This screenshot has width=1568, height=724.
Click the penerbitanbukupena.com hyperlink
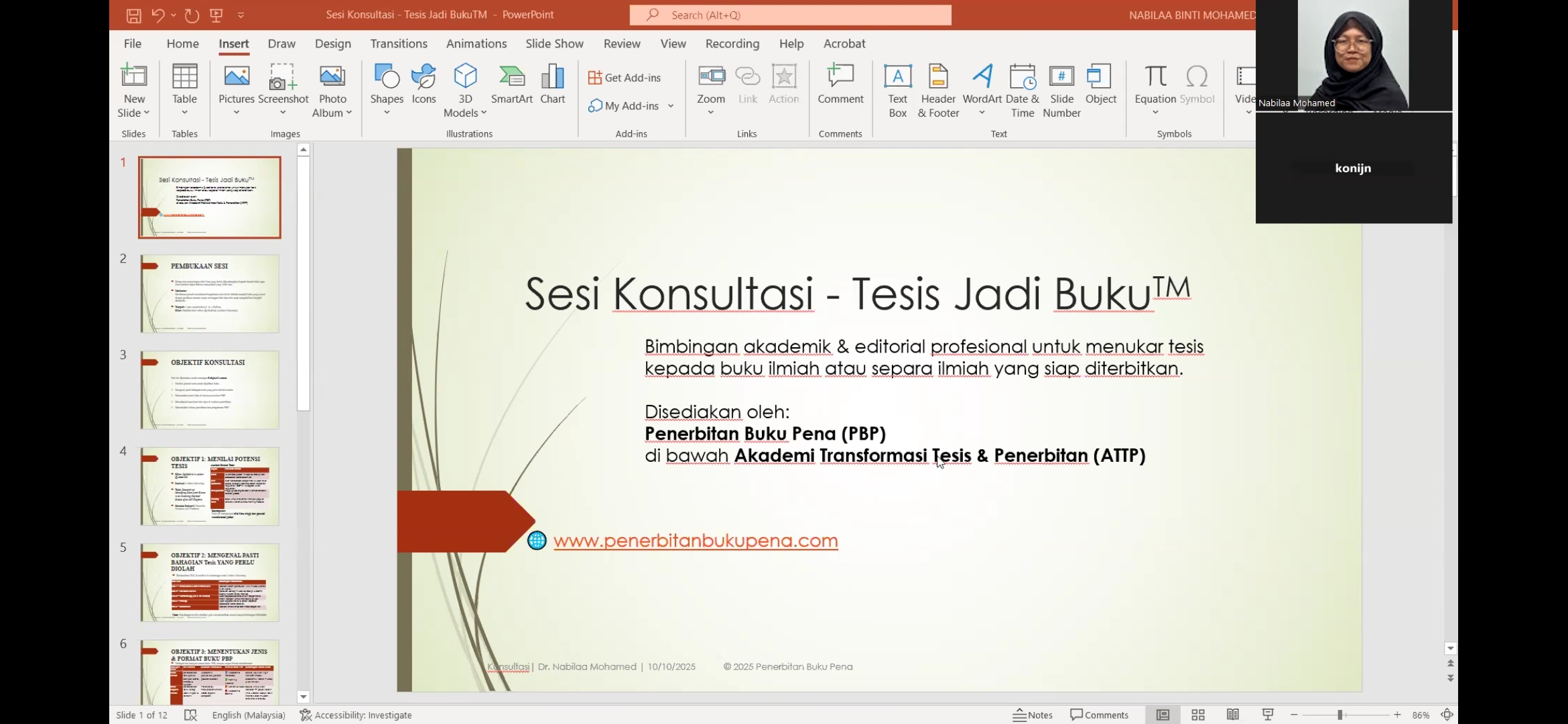[695, 540]
